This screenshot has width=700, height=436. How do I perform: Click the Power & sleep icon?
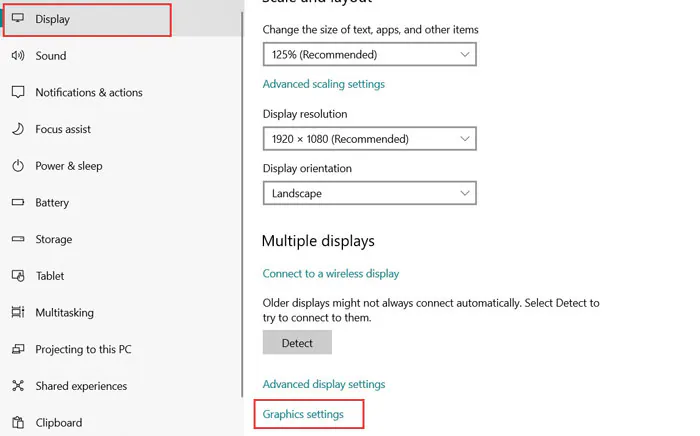point(18,166)
